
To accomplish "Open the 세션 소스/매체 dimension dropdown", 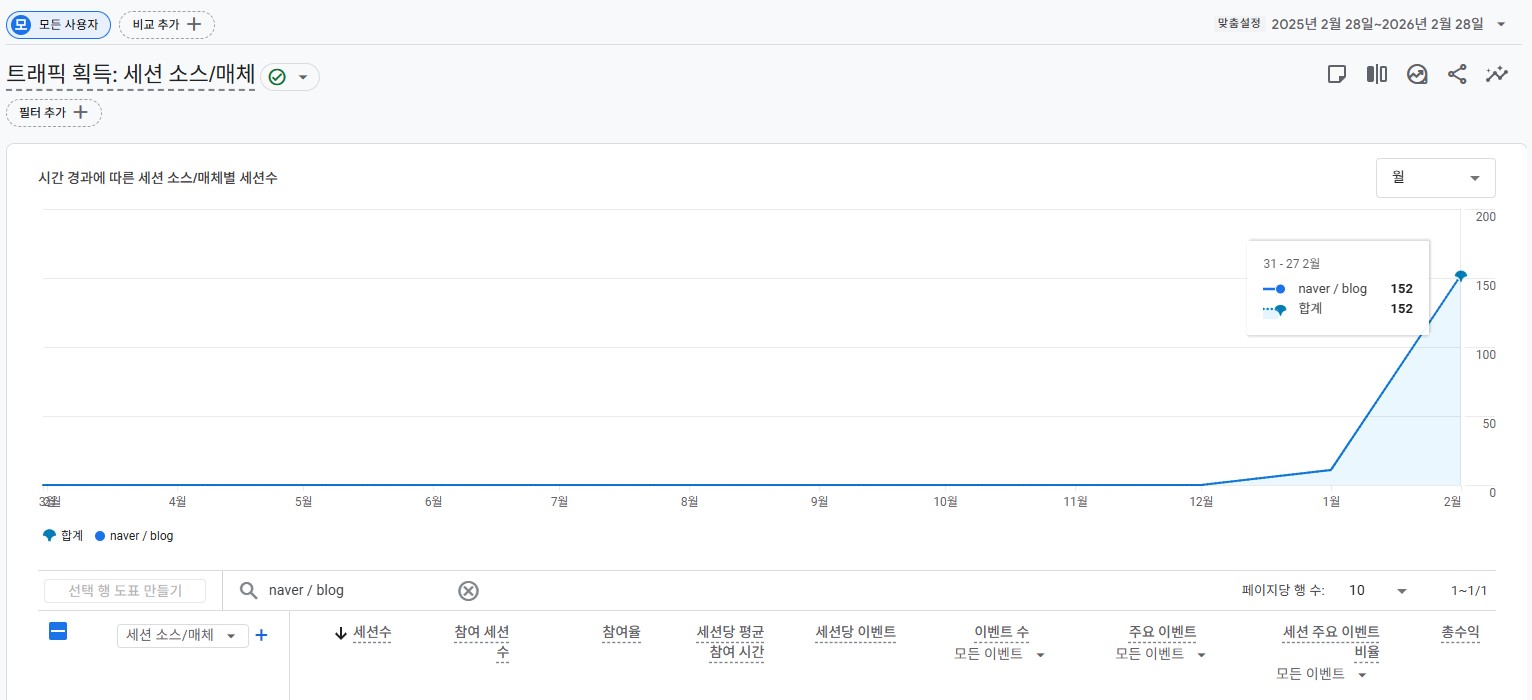I will click(182, 635).
